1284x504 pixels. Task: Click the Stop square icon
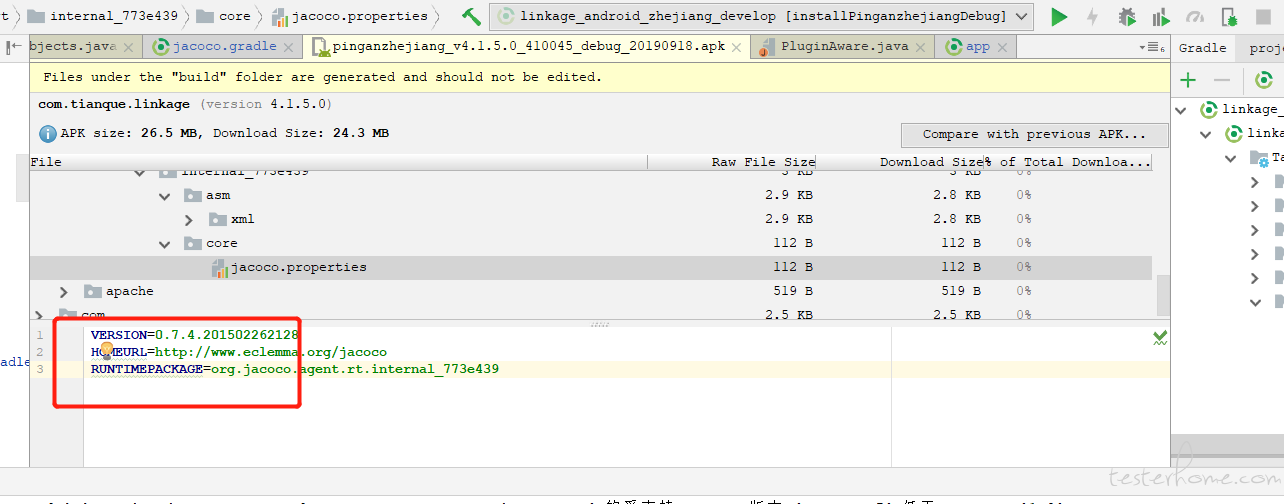point(1265,16)
